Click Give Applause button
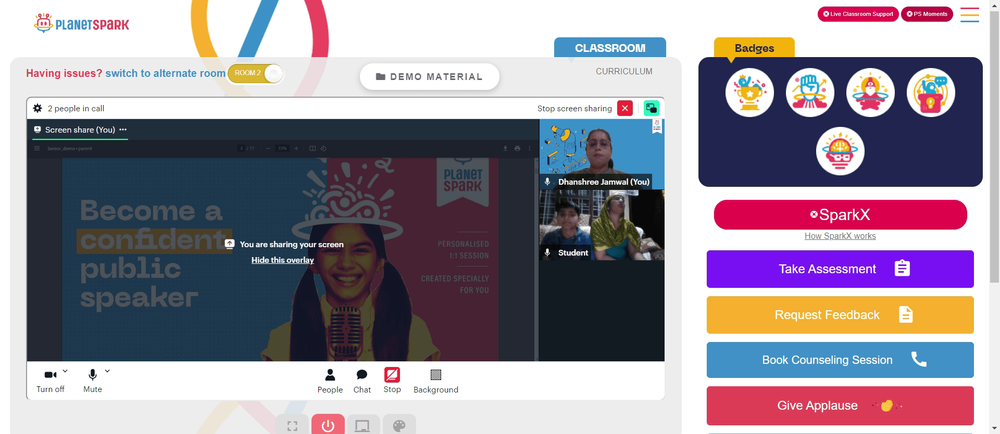Screen dimensions: 1000x434 pos(840,405)
